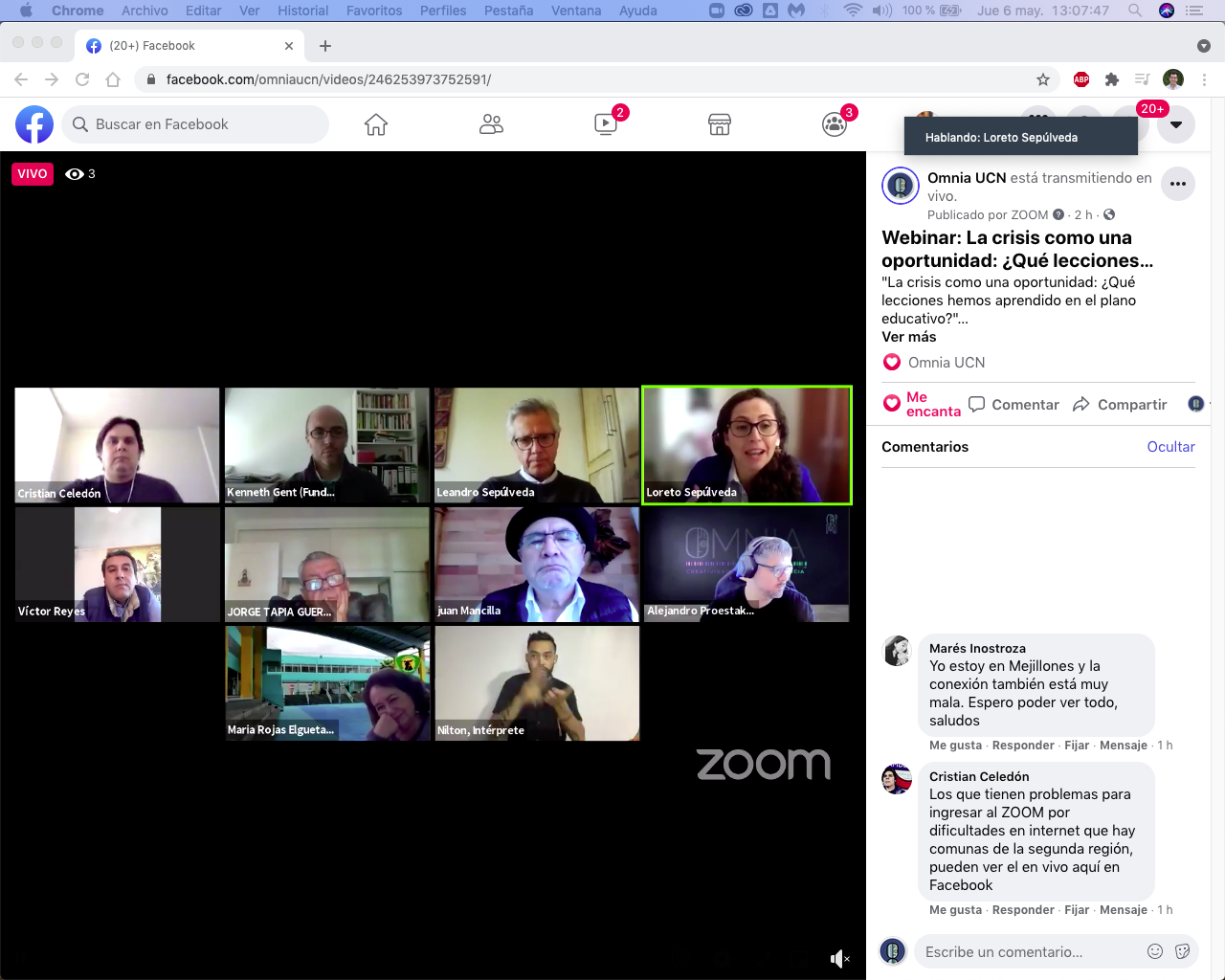Open post options three-dot menu

[x=1178, y=184]
